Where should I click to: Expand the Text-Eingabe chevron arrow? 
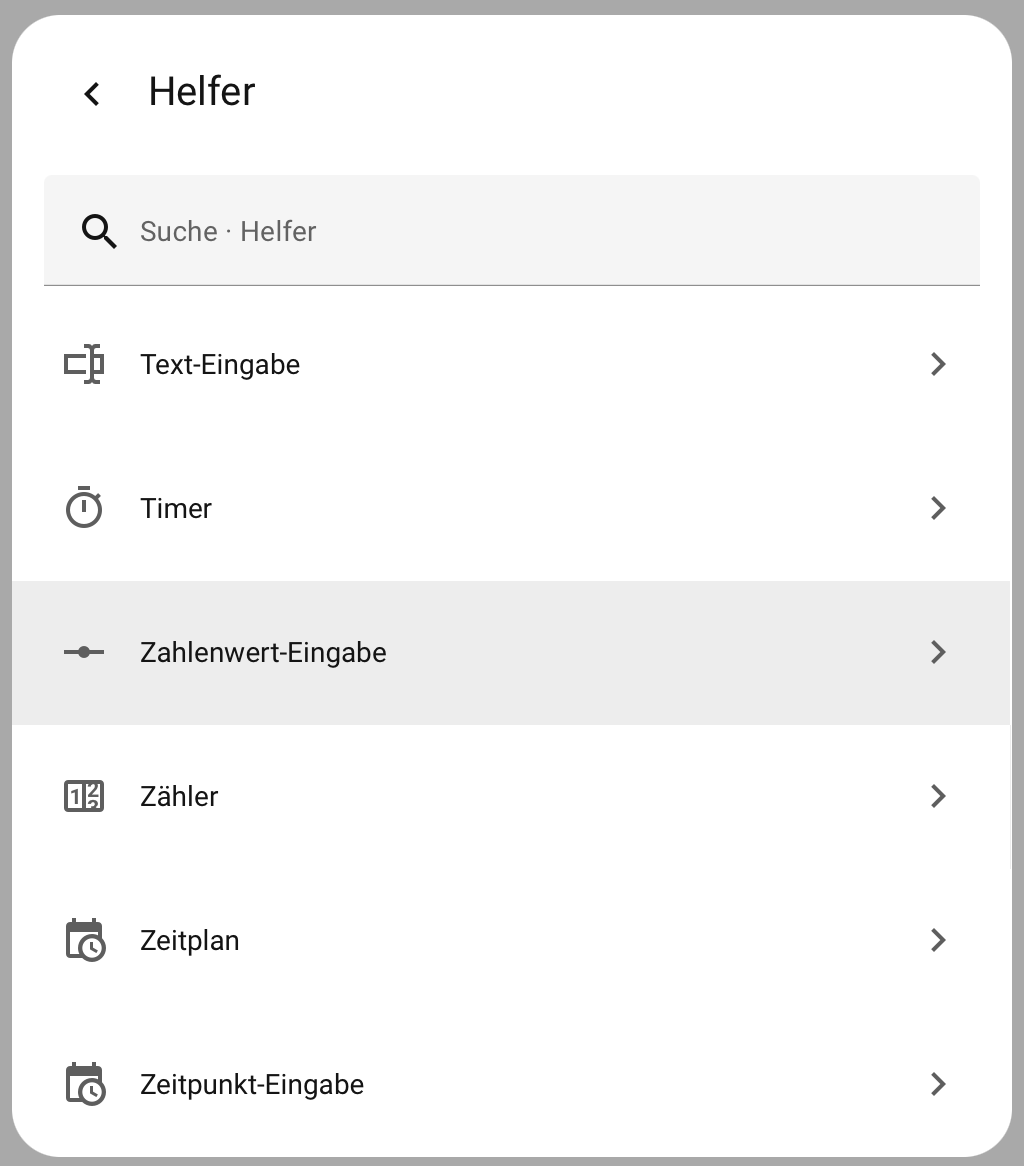[x=938, y=364]
